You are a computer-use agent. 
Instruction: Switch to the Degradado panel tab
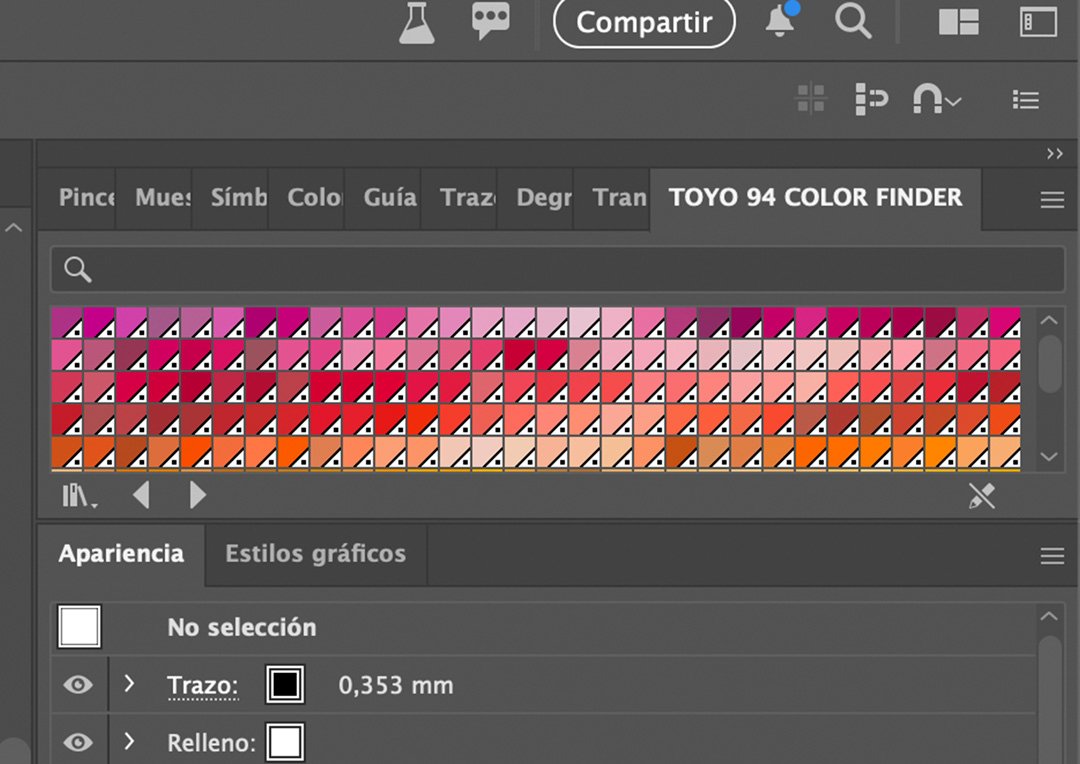[543, 198]
